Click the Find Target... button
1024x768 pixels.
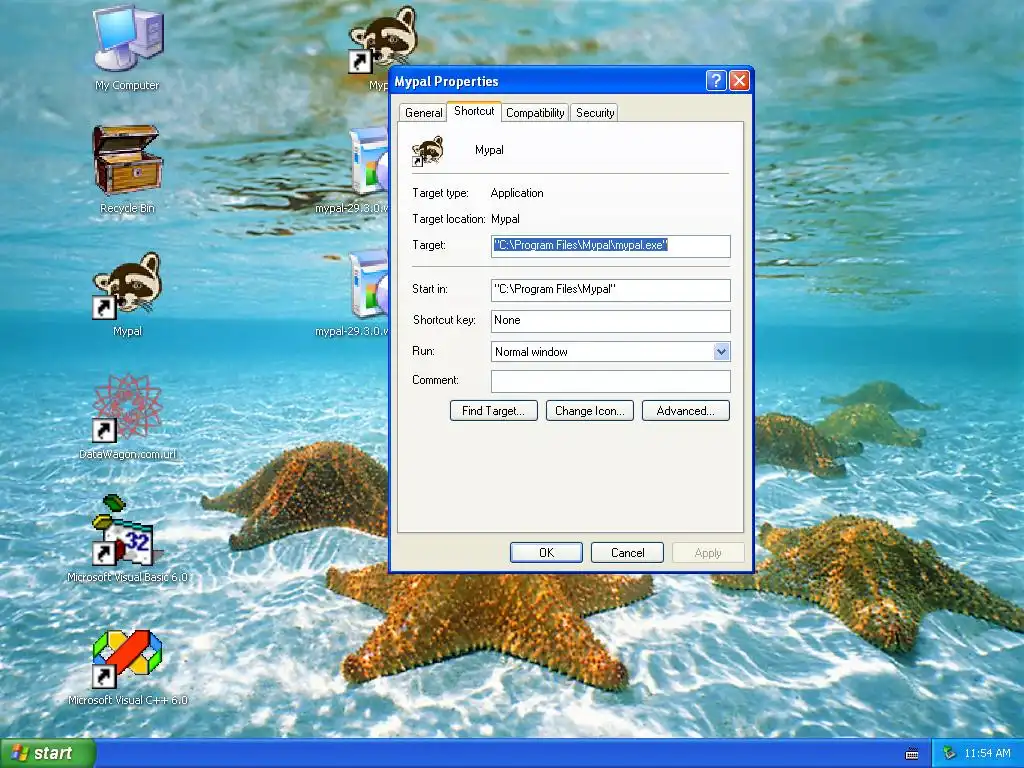click(x=494, y=411)
